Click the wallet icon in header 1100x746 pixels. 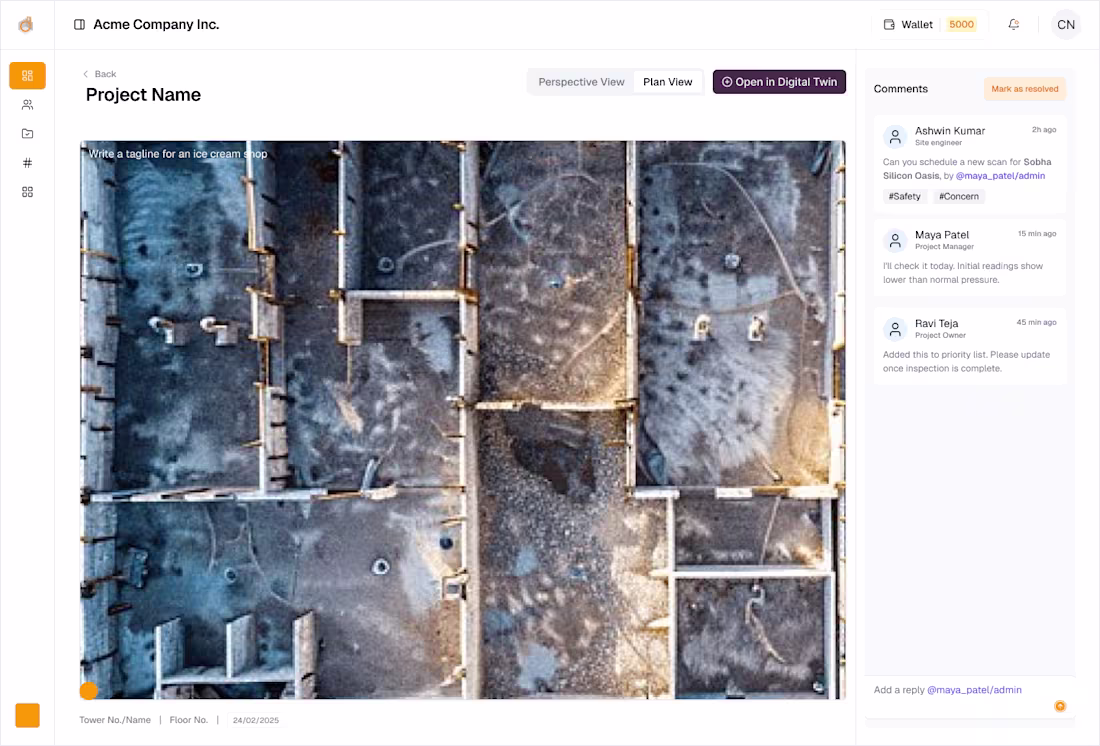889,25
